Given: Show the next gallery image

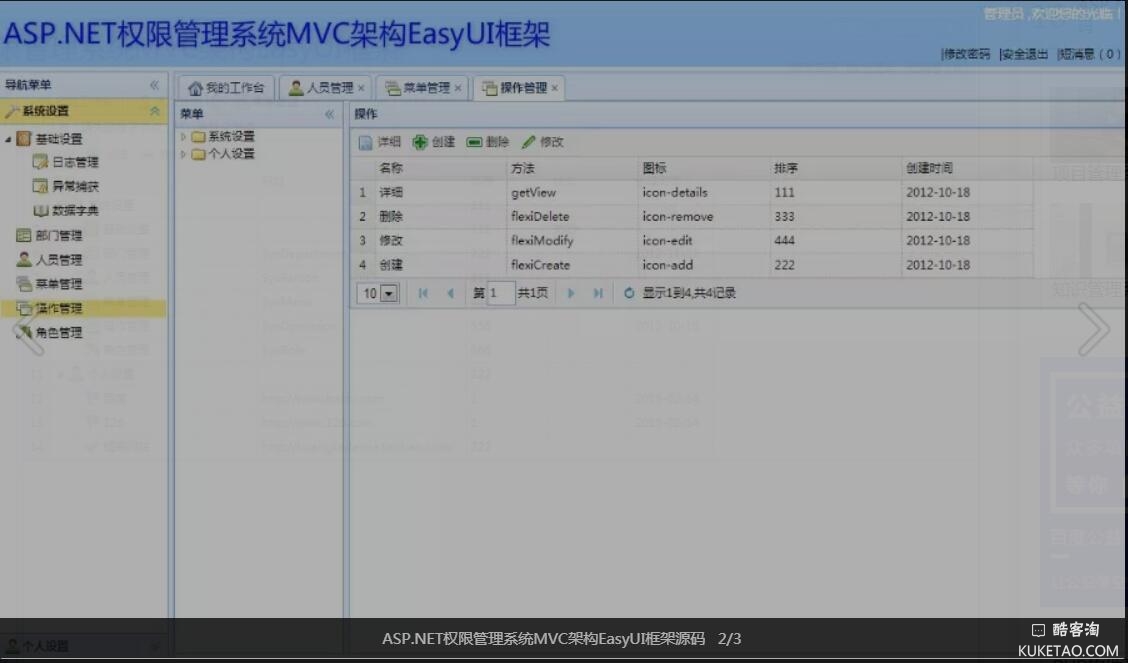Looking at the screenshot, I should pos(1093,330).
